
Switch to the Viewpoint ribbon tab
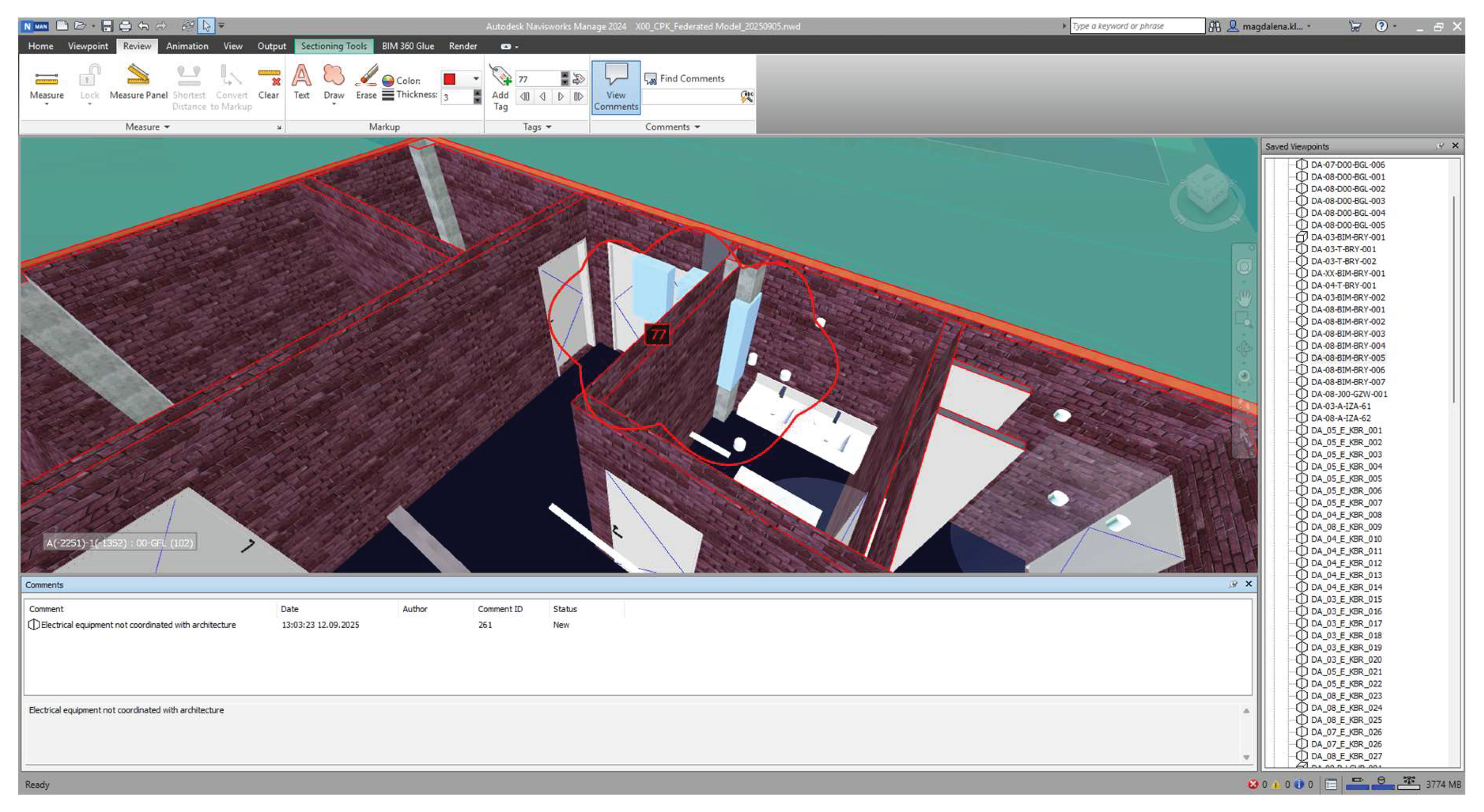point(87,46)
